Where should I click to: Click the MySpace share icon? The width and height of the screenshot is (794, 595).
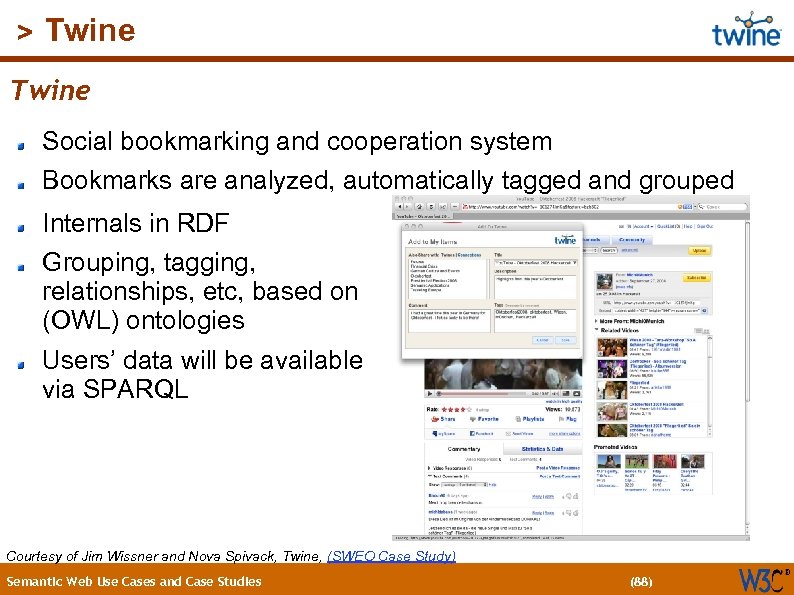[435, 433]
